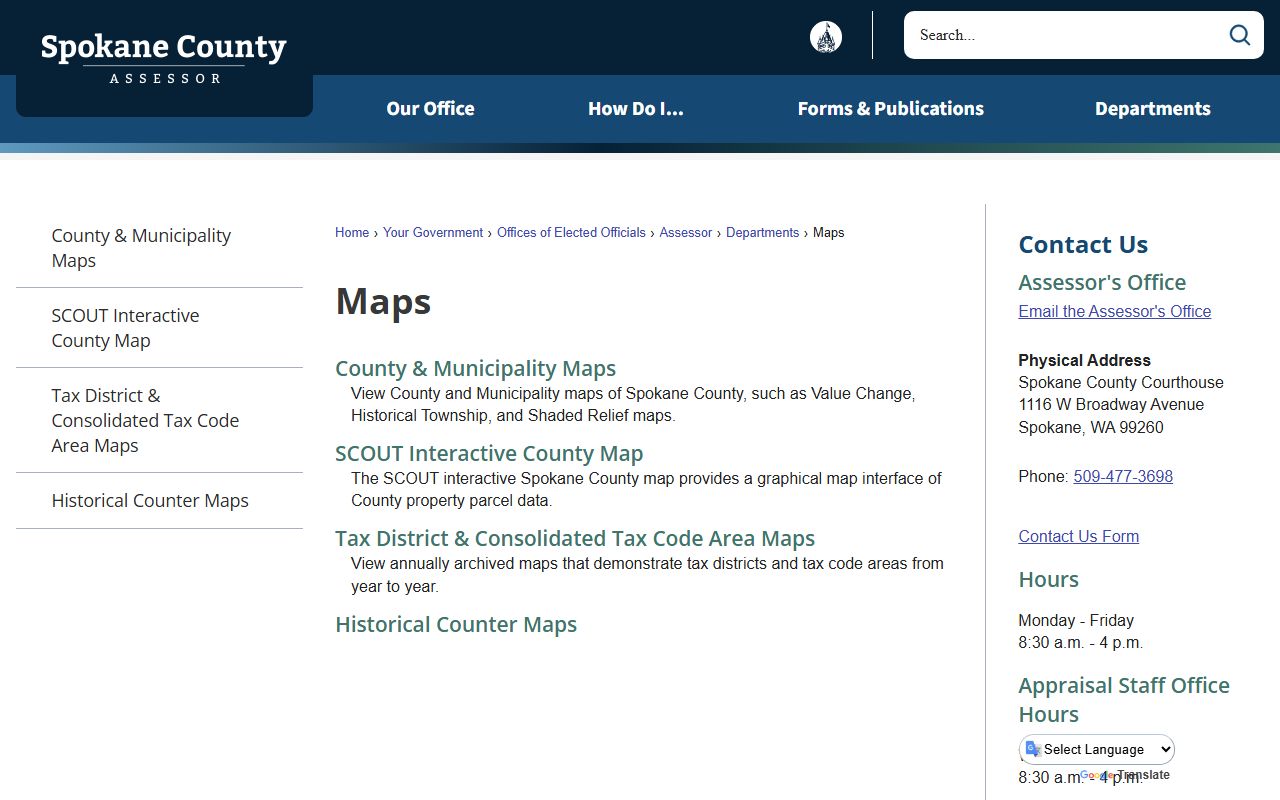Click the Maps page title
Image resolution: width=1280 pixels, height=800 pixels.
(383, 301)
